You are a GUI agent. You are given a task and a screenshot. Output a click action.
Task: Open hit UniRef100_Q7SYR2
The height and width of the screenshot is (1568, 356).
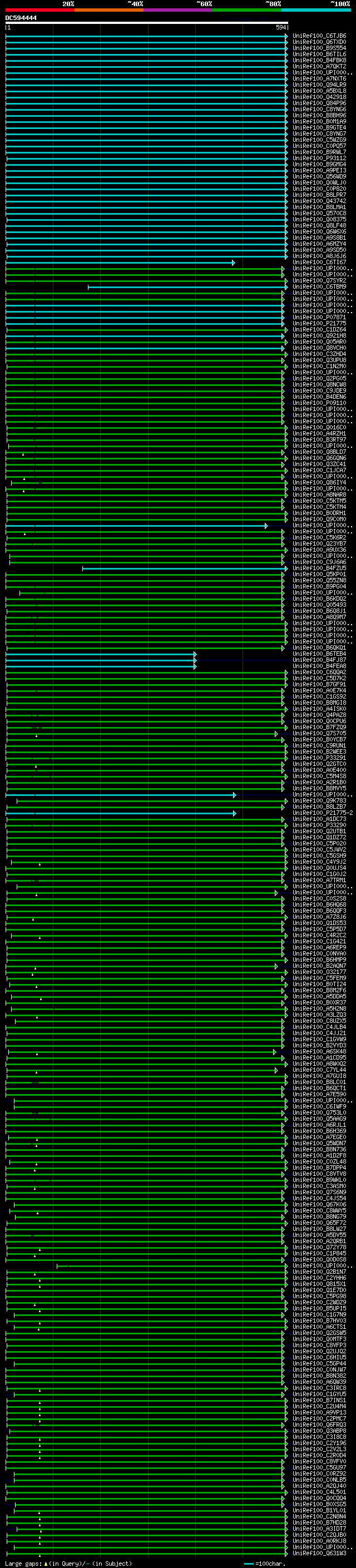(319, 281)
